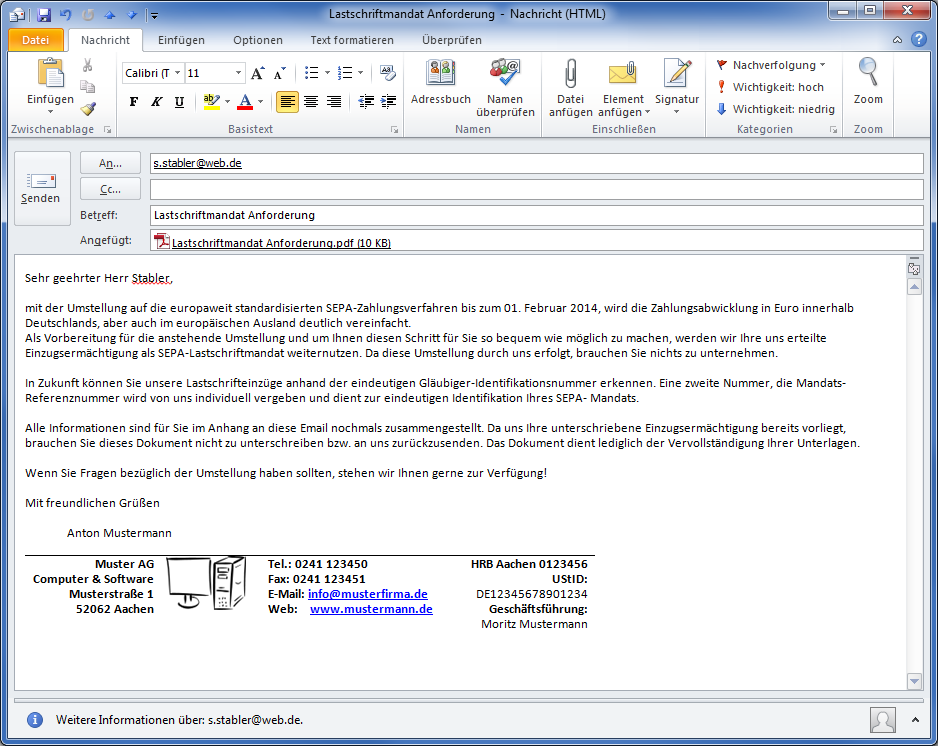Click the info icon in the people pane
The width and height of the screenshot is (938, 746).
point(35,720)
